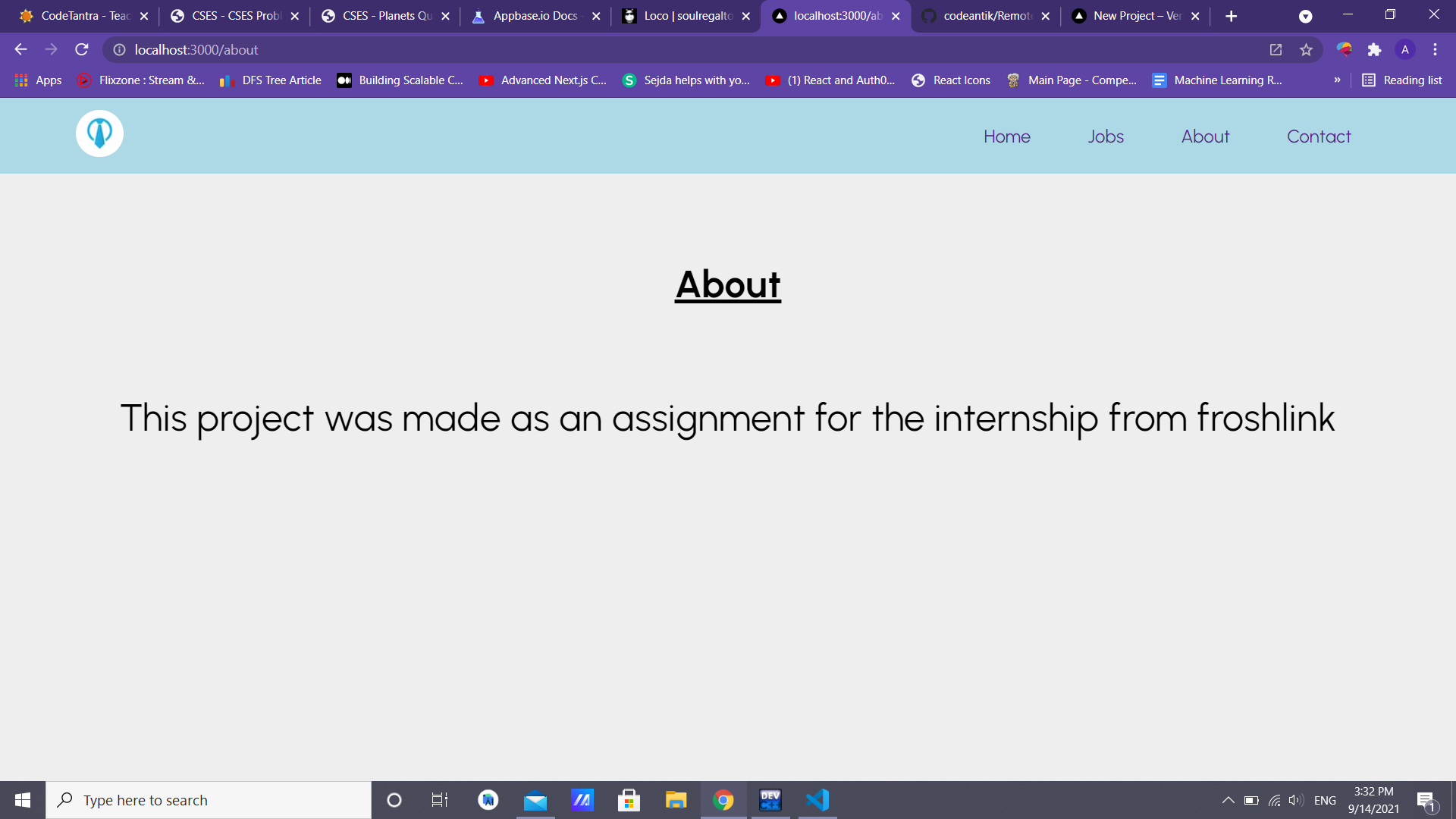Reload the page with the refresh icon

click(x=82, y=50)
